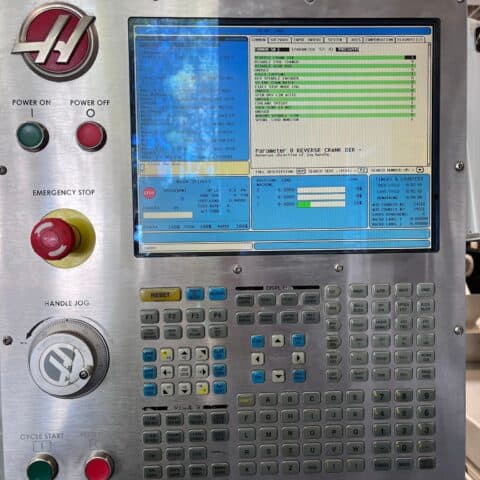Tap the cursor up arrow key
This screenshot has width=480, height=480.
[x=278, y=341]
